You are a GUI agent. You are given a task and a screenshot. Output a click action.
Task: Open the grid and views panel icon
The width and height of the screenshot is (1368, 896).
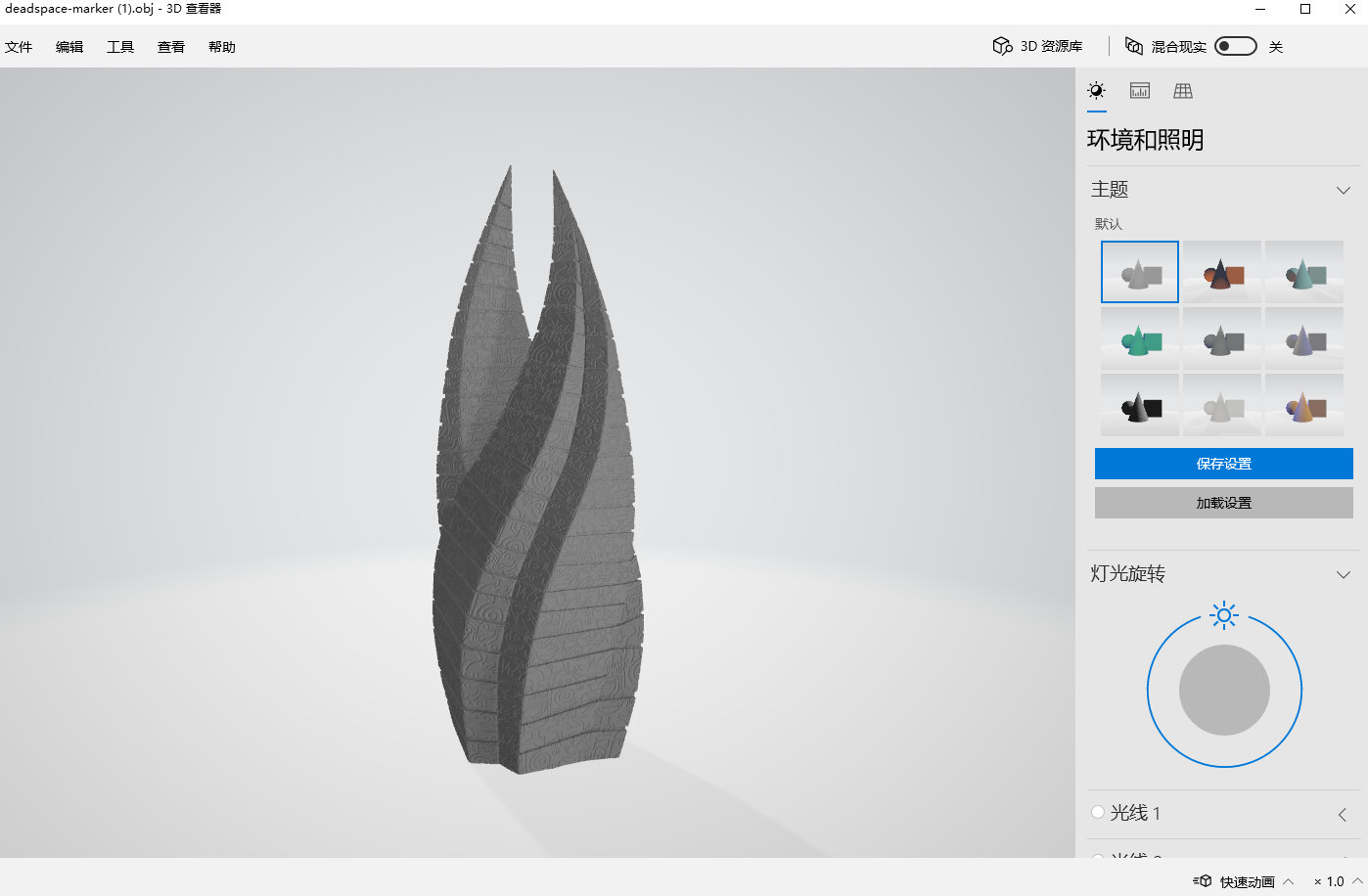[1183, 91]
